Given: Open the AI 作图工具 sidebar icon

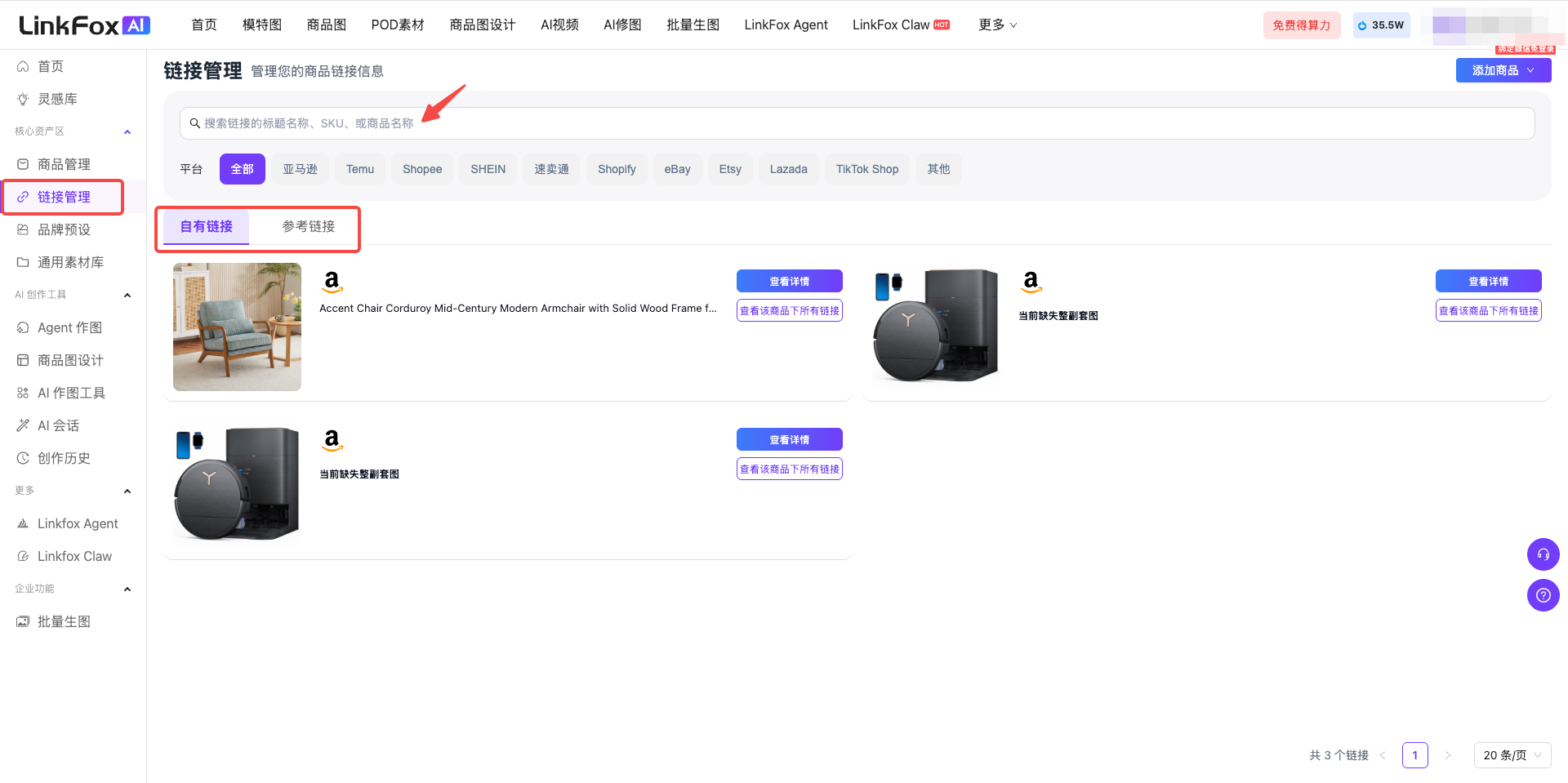Looking at the screenshot, I should coord(23,393).
